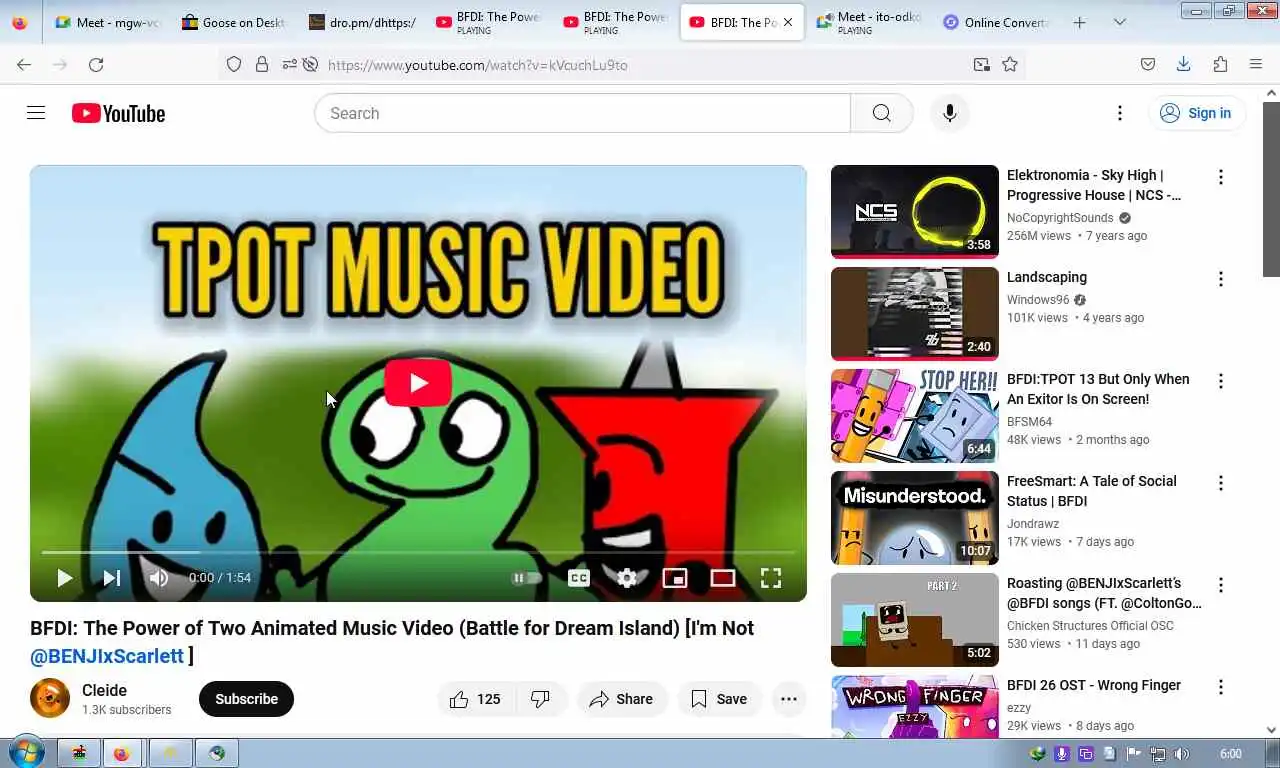
Task: Click the taskbar volume speaker icon
Action: pos(1181,754)
